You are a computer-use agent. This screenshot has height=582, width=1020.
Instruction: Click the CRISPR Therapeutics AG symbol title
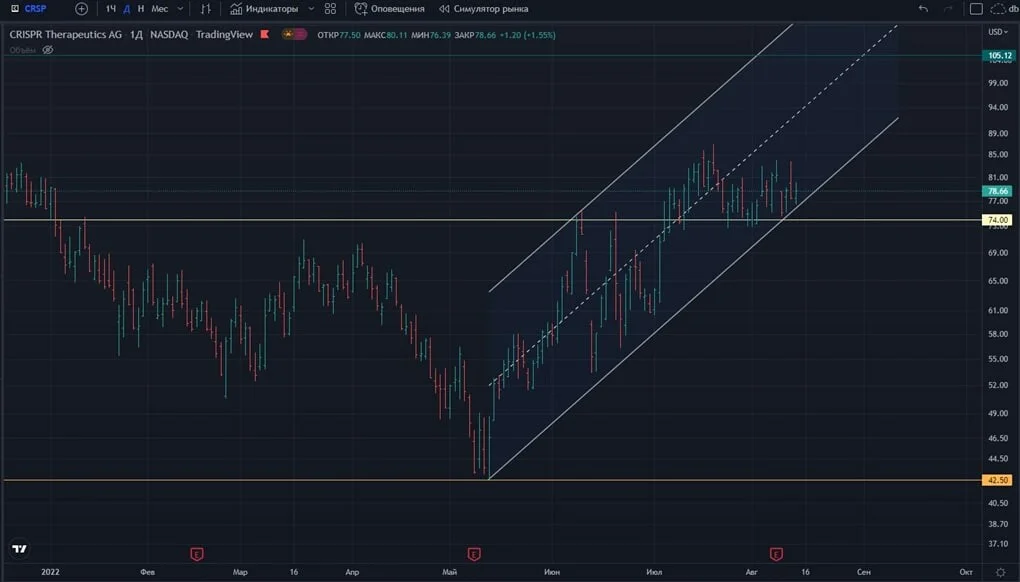66,34
